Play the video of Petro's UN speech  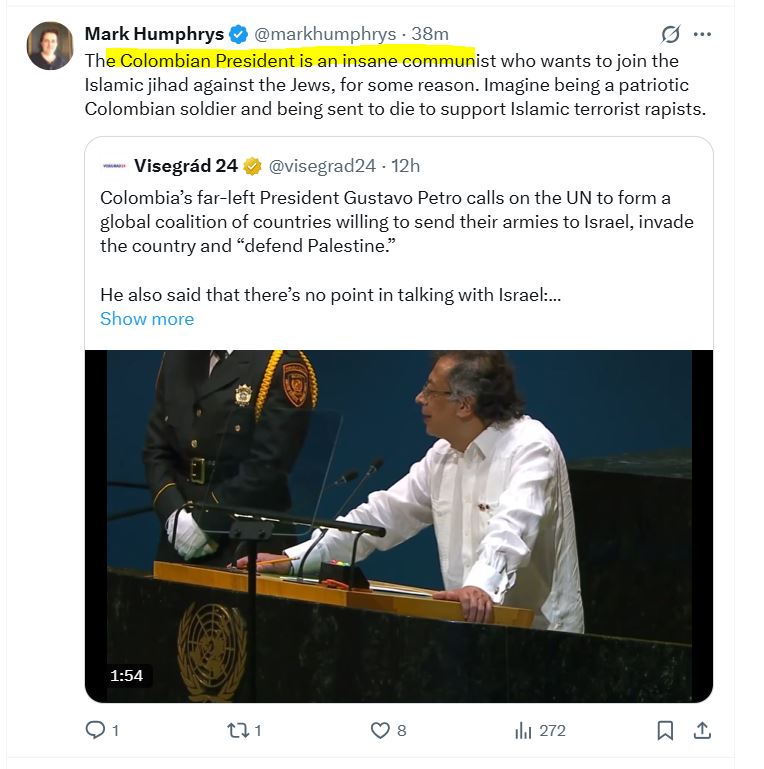tap(399, 524)
